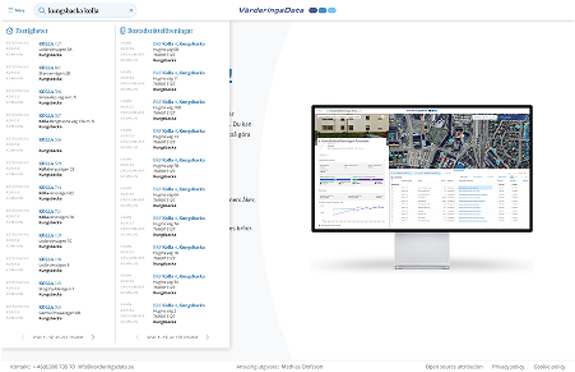
Task: Open the last KOLLA property in Fastigheter list
Action: click(x=50, y=307)
